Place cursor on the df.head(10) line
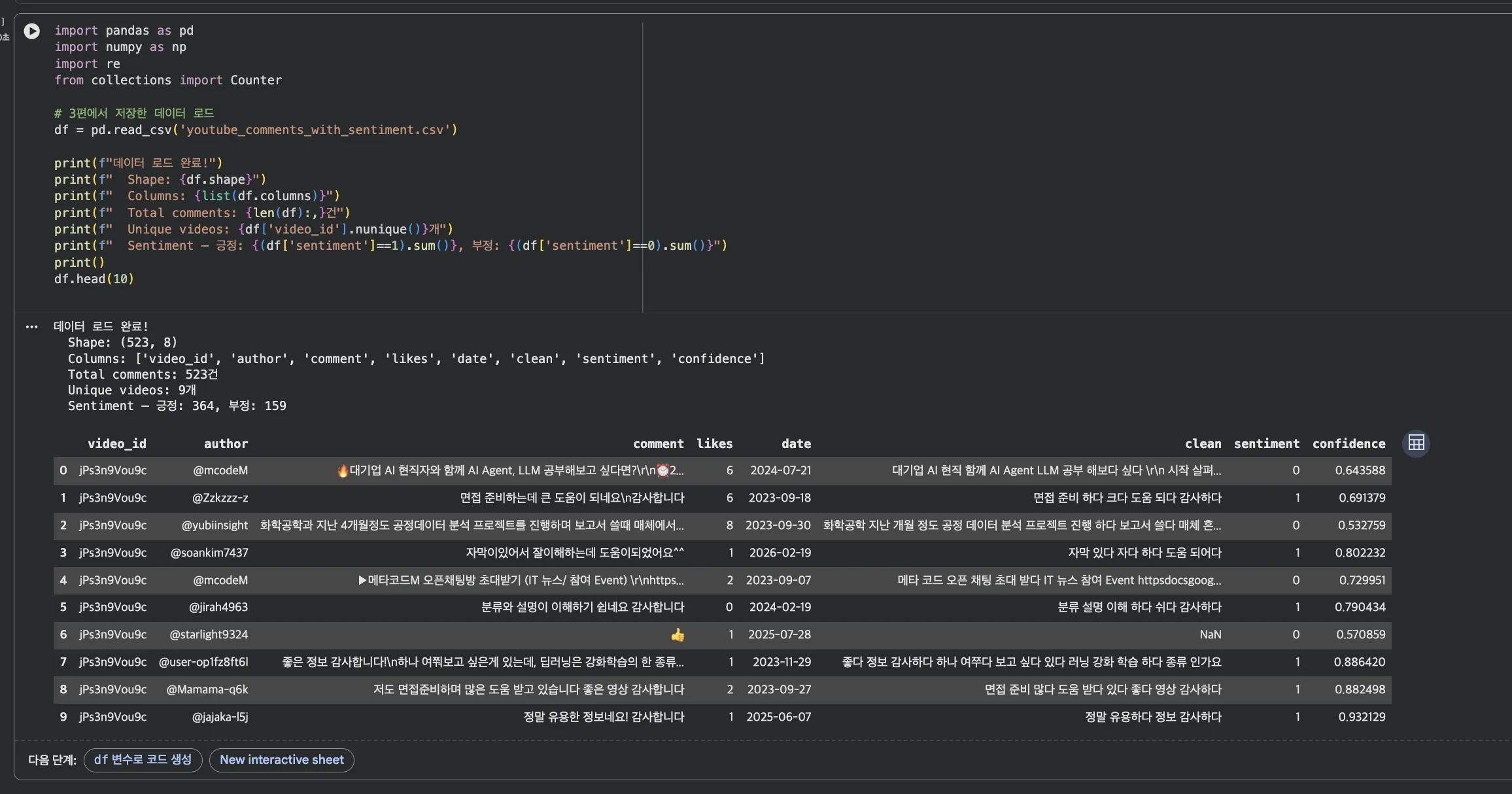Screen dimensions: 1512x794 pyautogui.click(x=94, y=279)
